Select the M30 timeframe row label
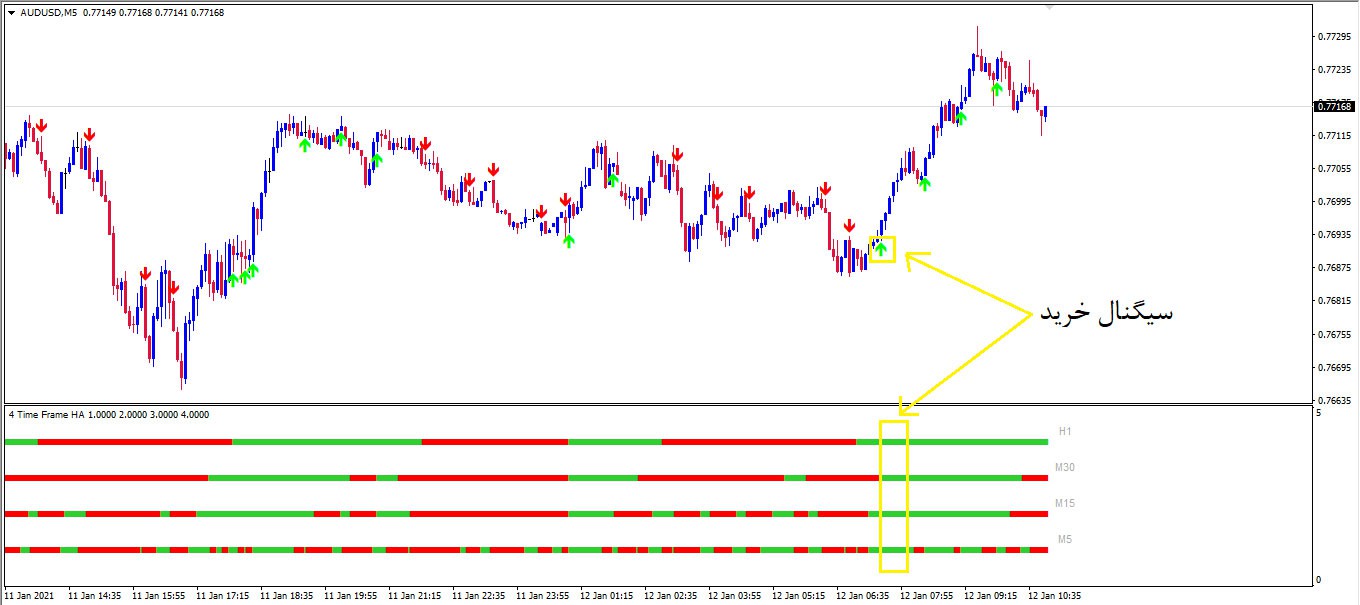The width and height of the screenshot is (1360, 605). tap(1065, 467)
